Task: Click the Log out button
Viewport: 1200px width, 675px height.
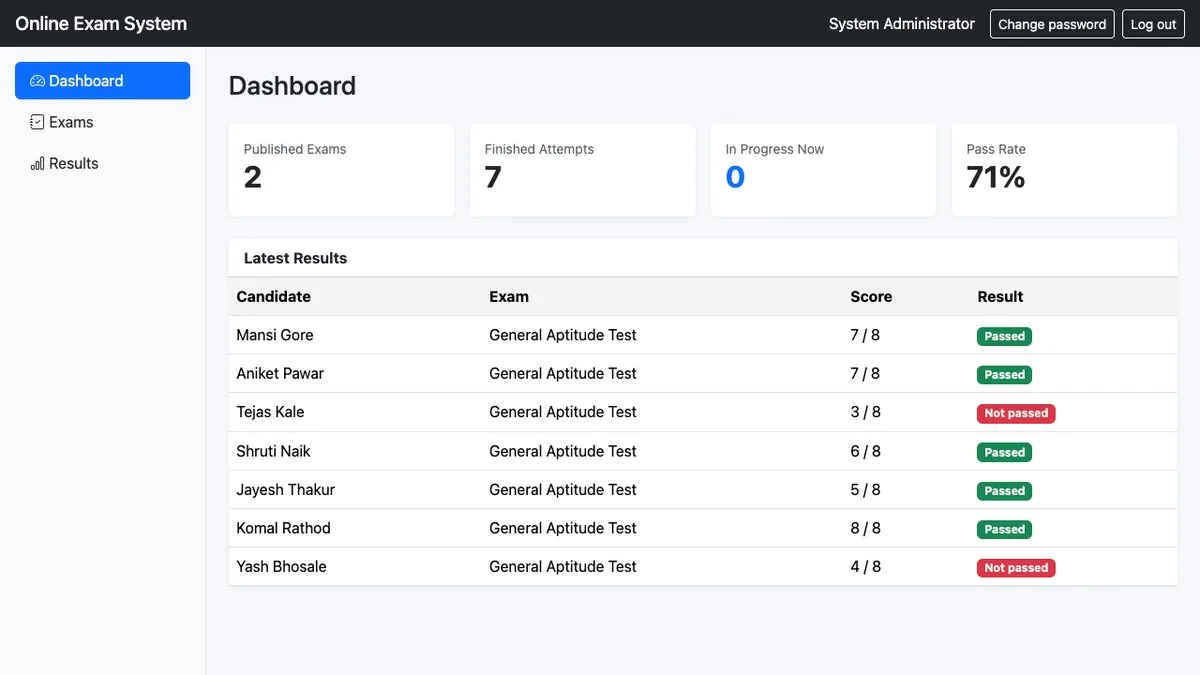Action: 1153,24
